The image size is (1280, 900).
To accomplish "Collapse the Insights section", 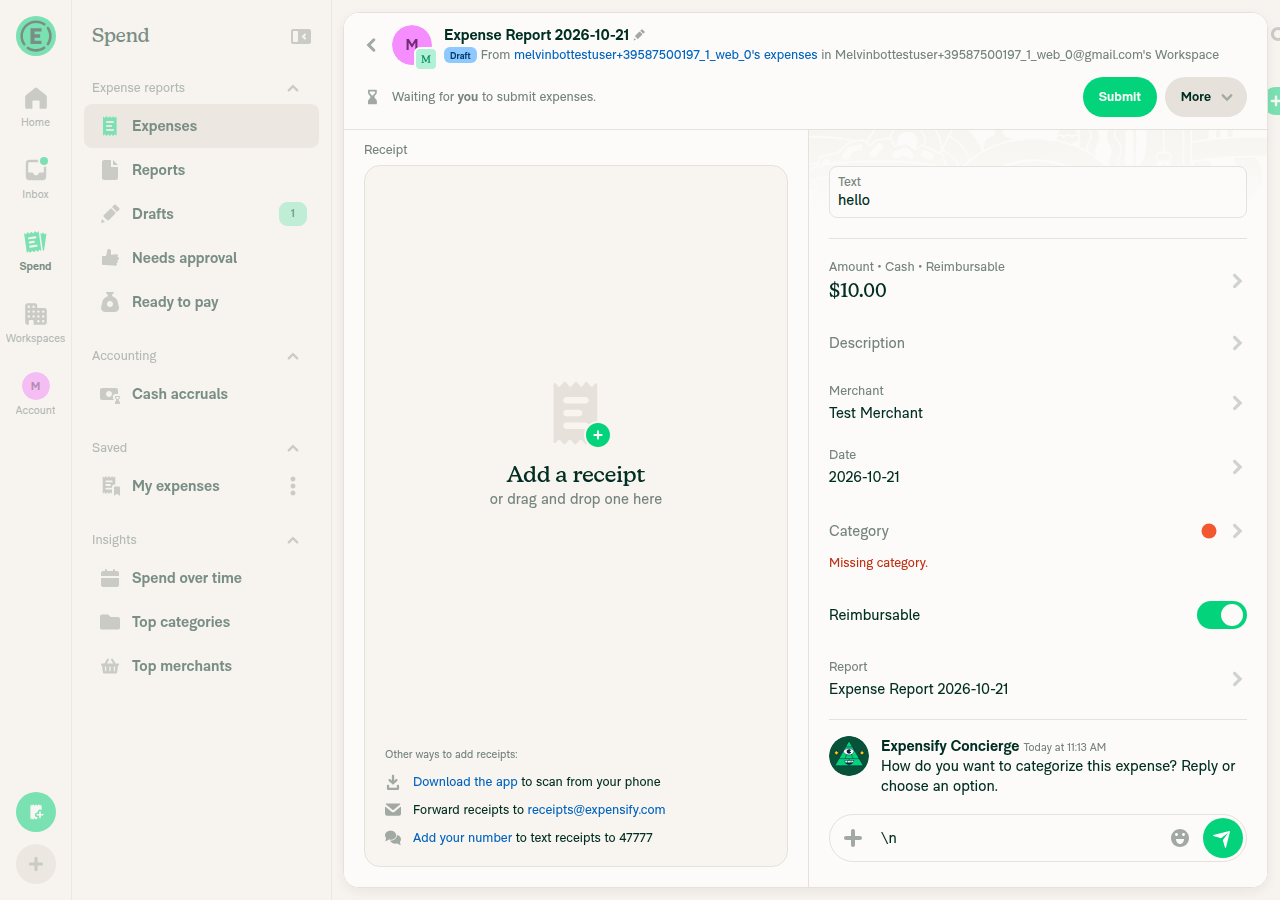I will (293, 540).
